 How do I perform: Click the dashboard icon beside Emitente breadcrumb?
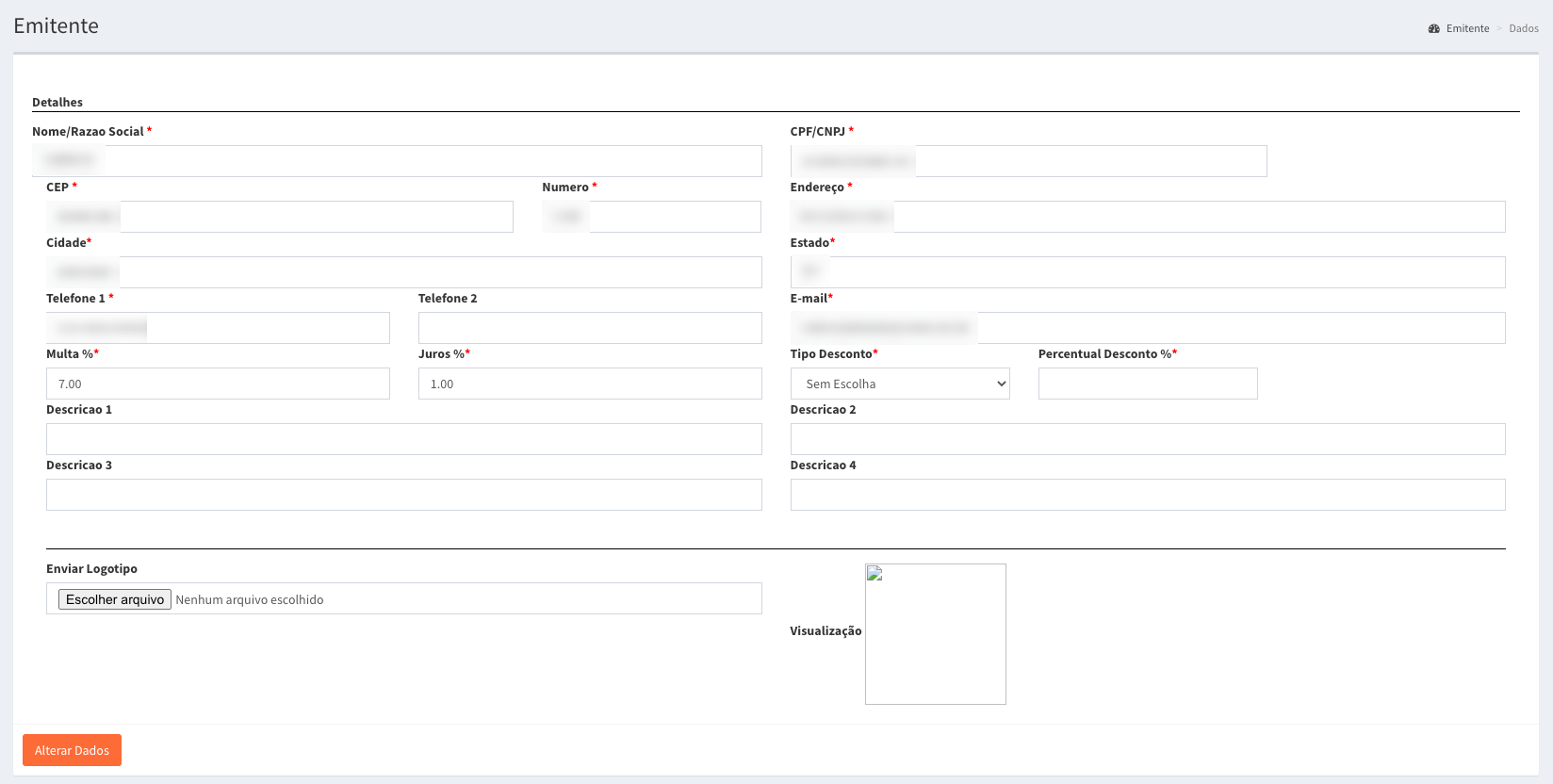coord(1434,28)
